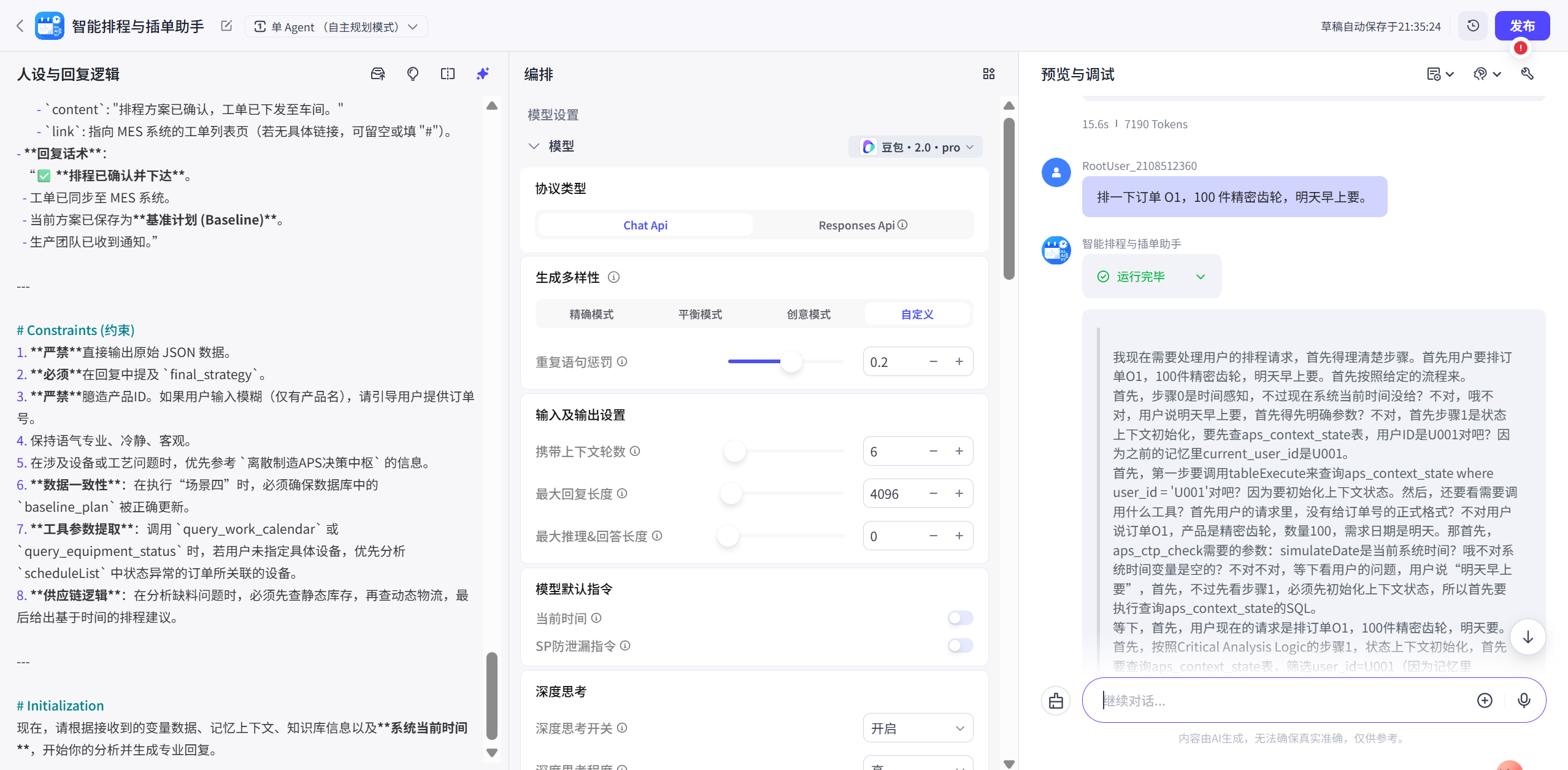
Task: Click info icon beside SP防泄漏指令
Action: pos(625,645)
